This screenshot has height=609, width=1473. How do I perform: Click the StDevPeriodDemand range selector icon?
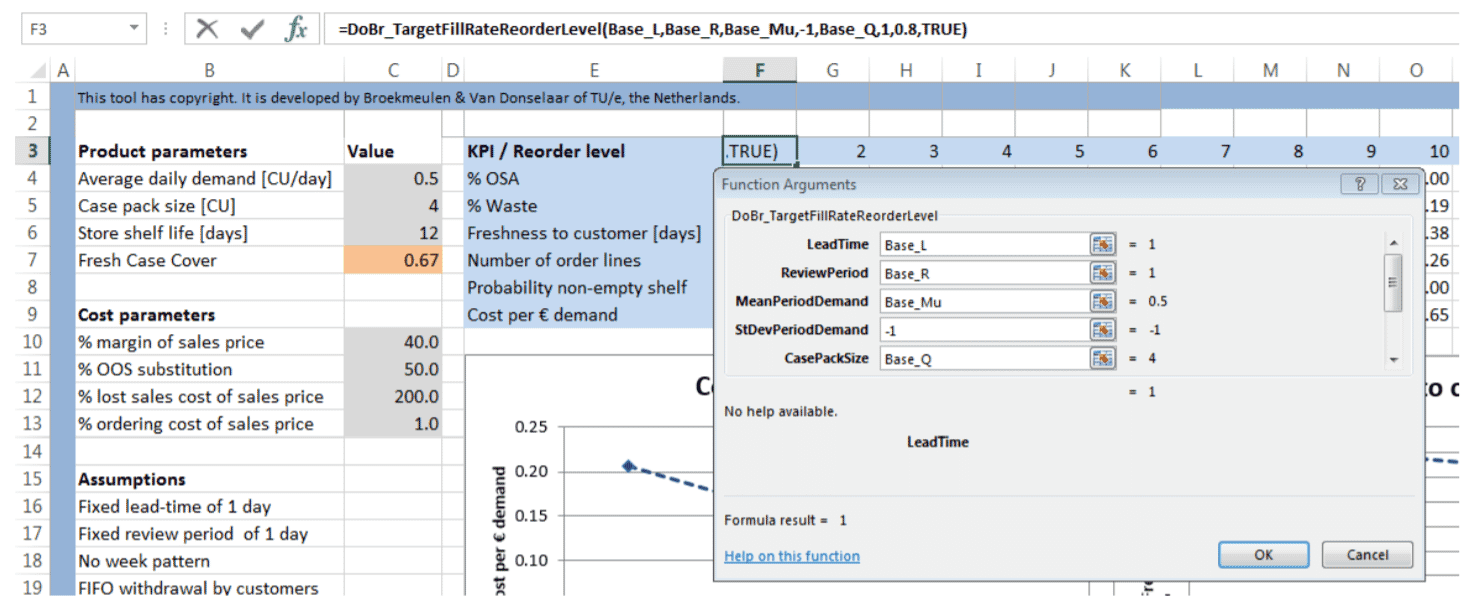(x=1103, y=329)
